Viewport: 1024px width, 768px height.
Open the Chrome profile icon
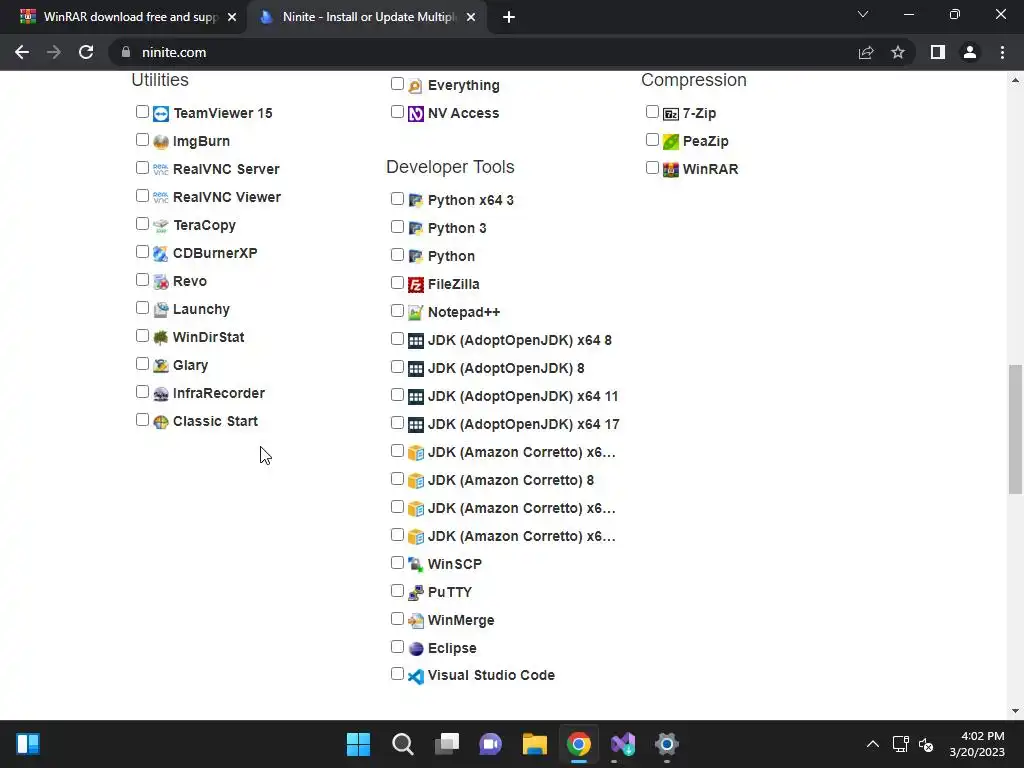pos(970,52)
